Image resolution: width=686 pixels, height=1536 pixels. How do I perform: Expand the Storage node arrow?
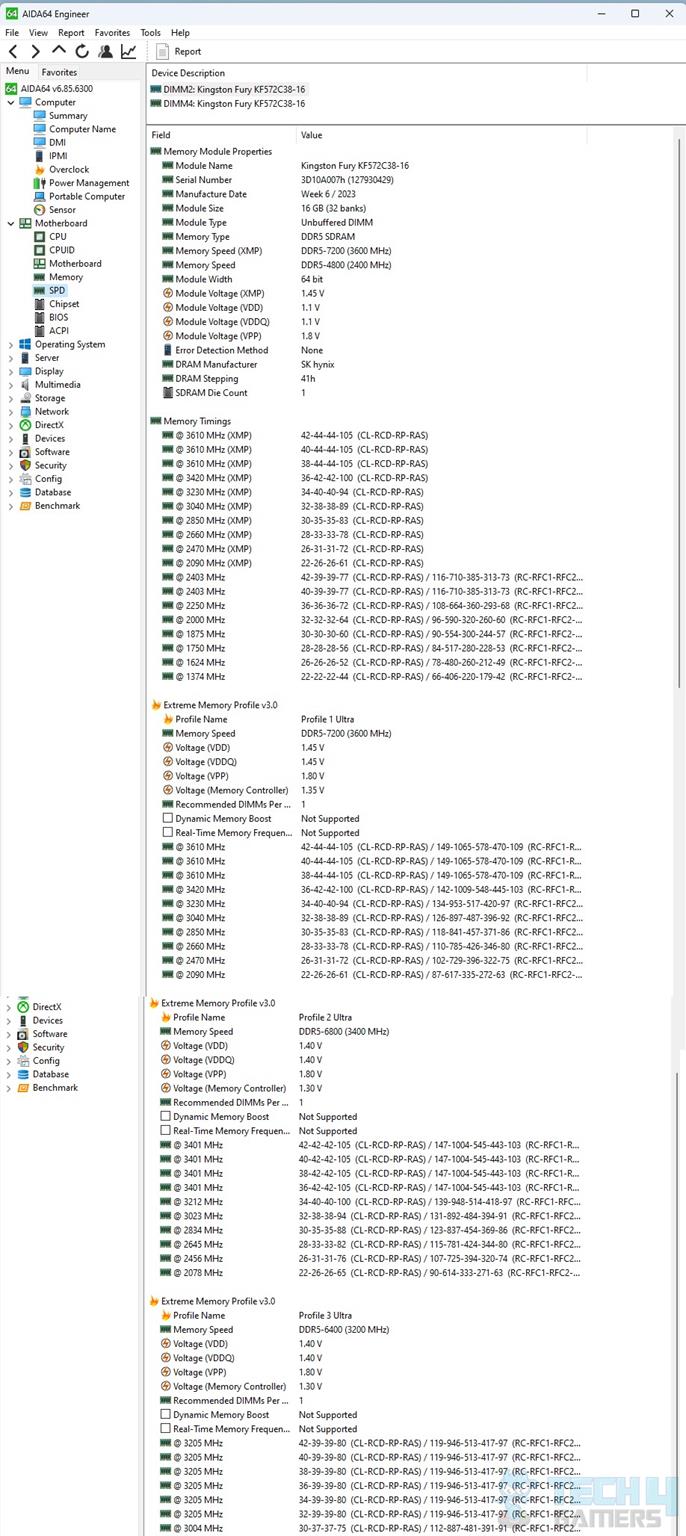(11, 398)
